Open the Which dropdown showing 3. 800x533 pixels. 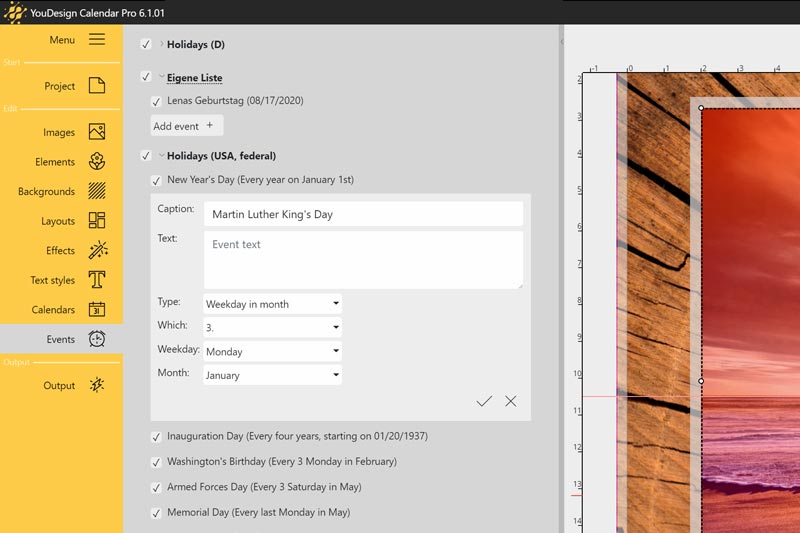point(272,327)
